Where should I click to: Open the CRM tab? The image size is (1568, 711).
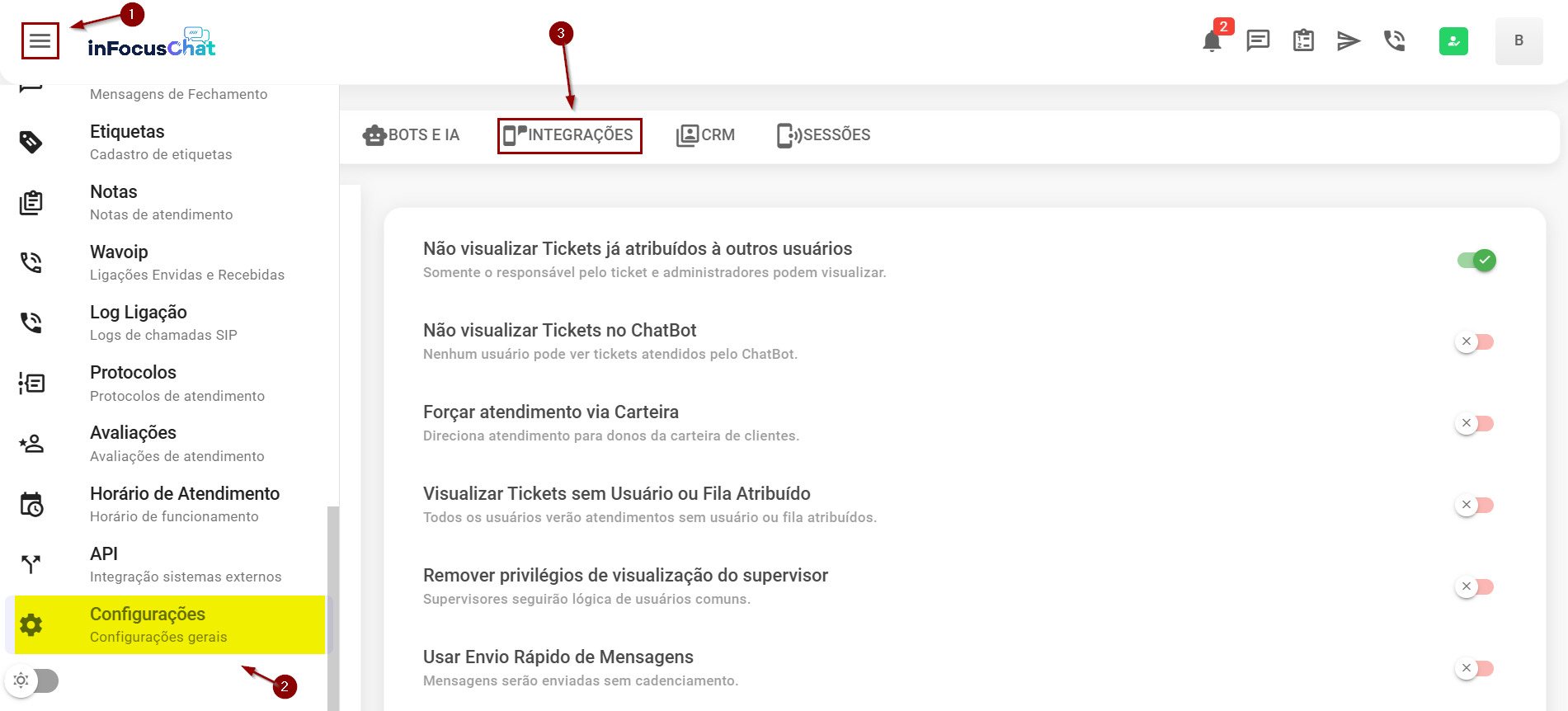click(x=705, y=135)
